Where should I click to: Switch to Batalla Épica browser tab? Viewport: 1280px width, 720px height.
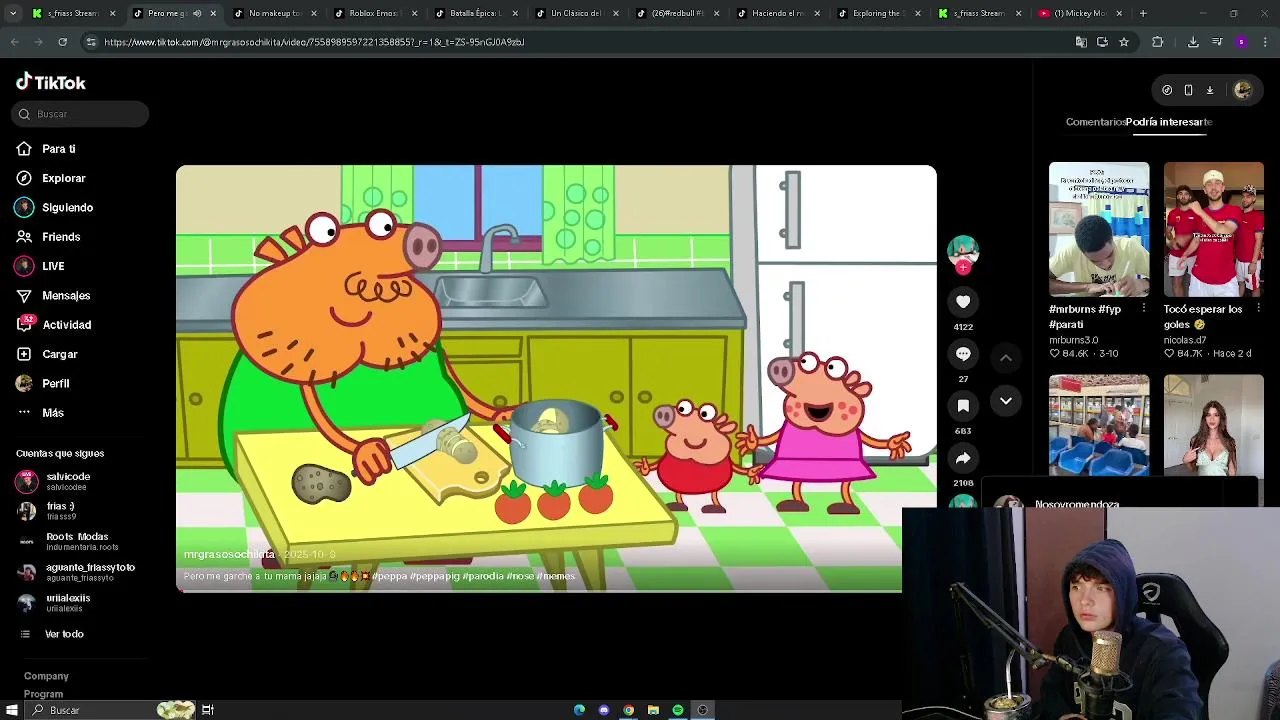[x=475, y=13]
